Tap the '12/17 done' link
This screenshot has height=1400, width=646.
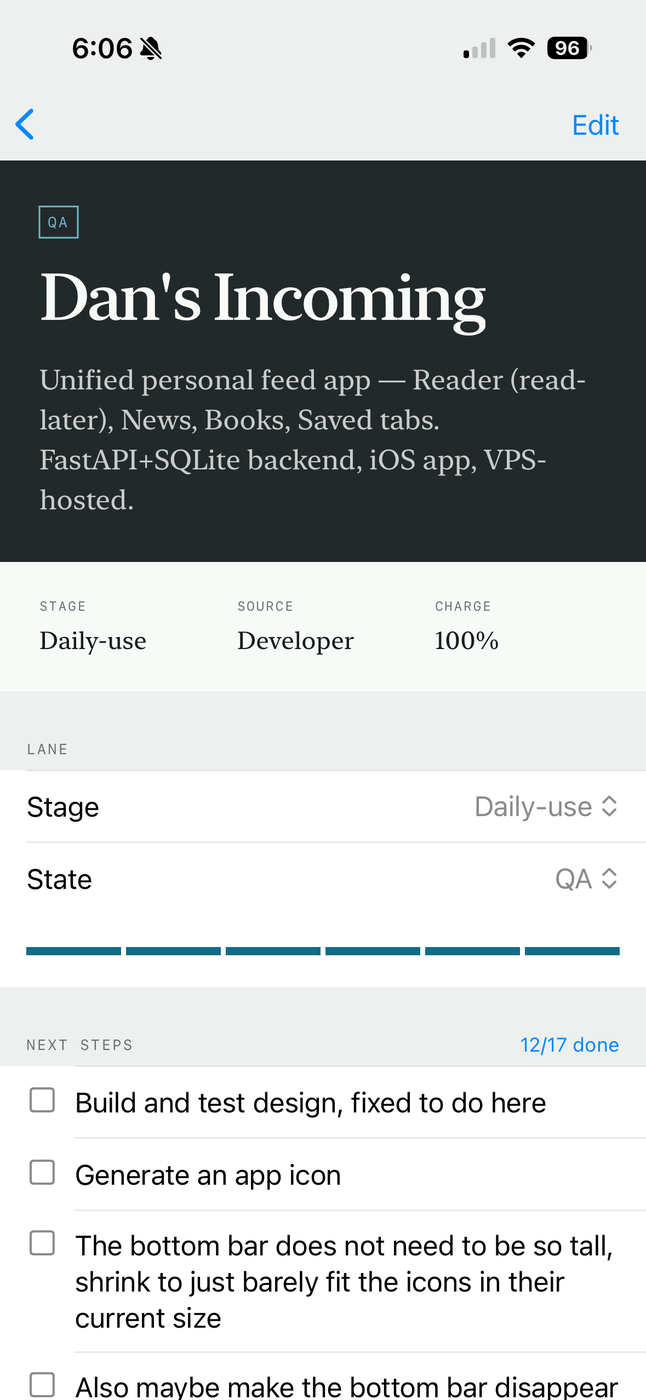569,1045
